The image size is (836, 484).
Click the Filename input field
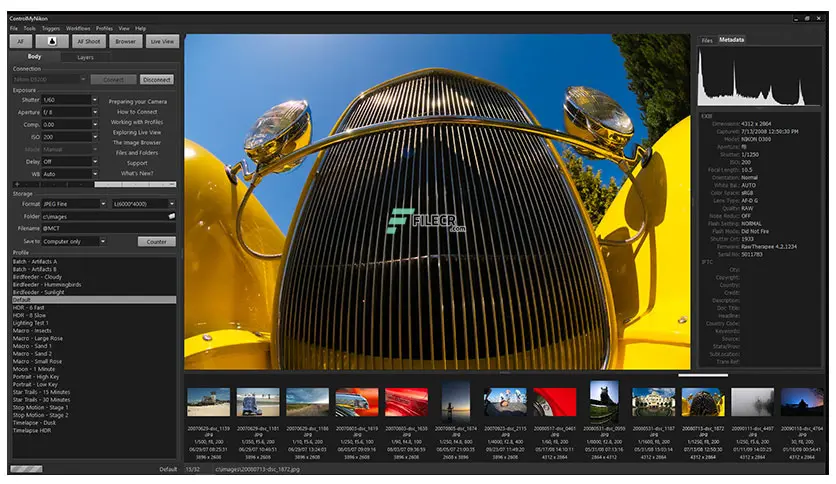tap(108, 228)
